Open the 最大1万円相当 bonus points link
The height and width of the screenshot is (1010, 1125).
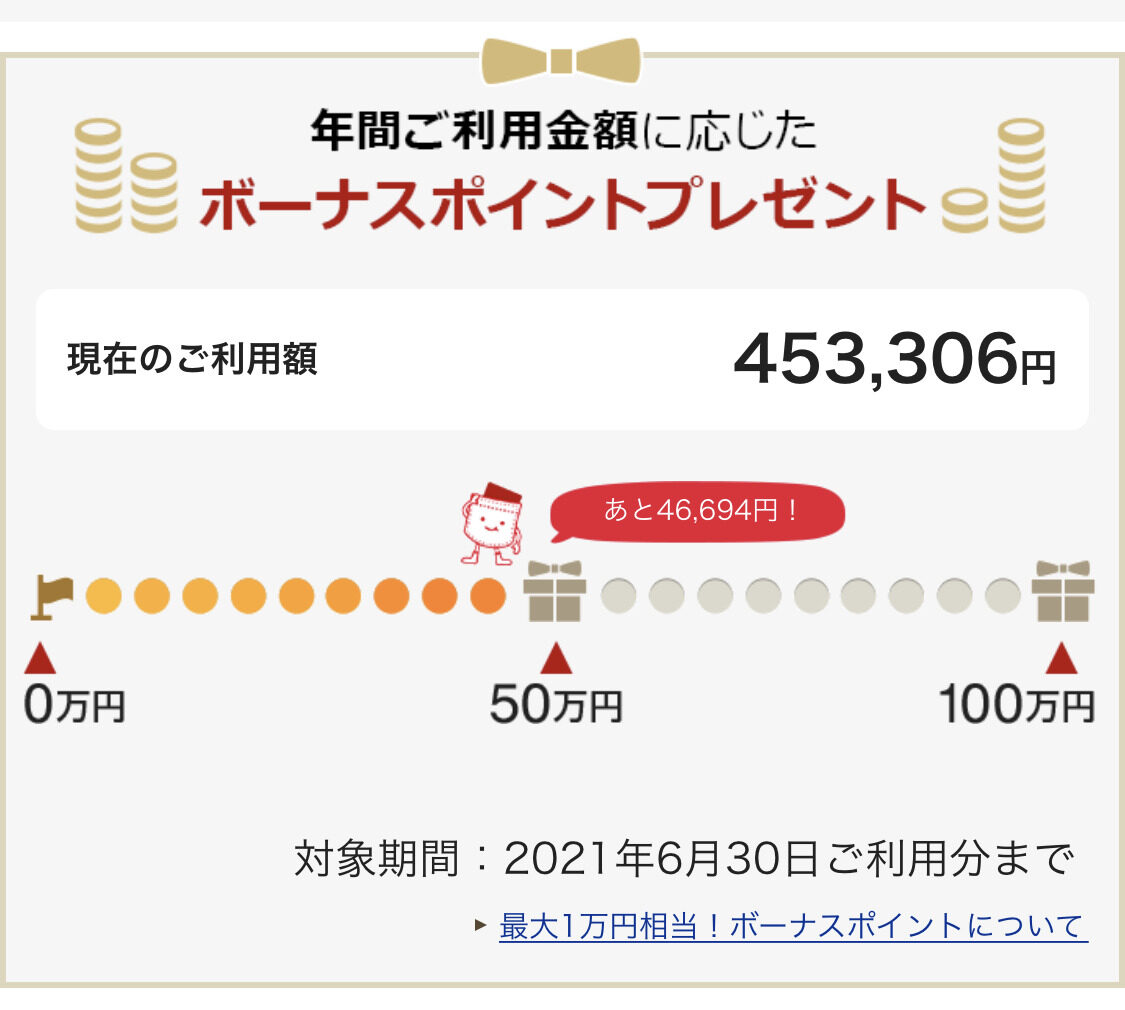[x=793, y=925]
